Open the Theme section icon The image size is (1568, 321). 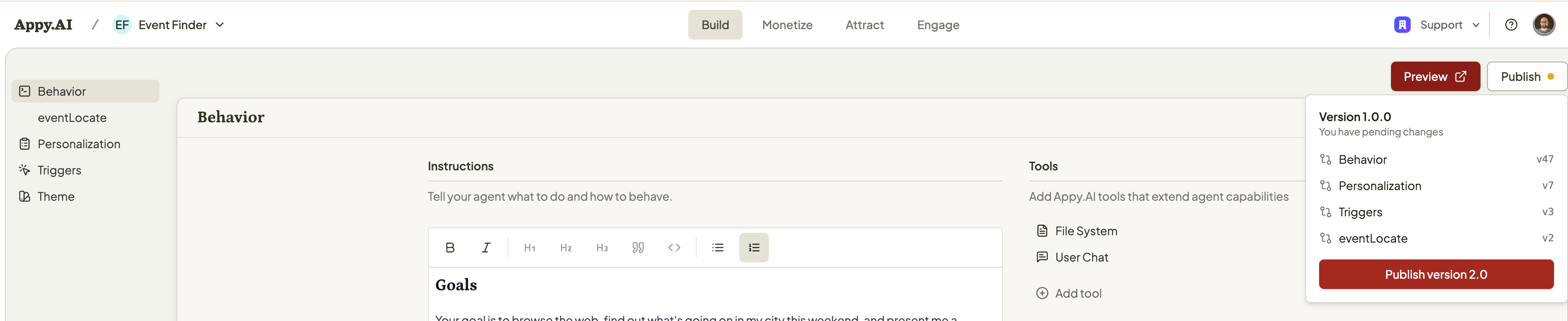pos(24,196)
